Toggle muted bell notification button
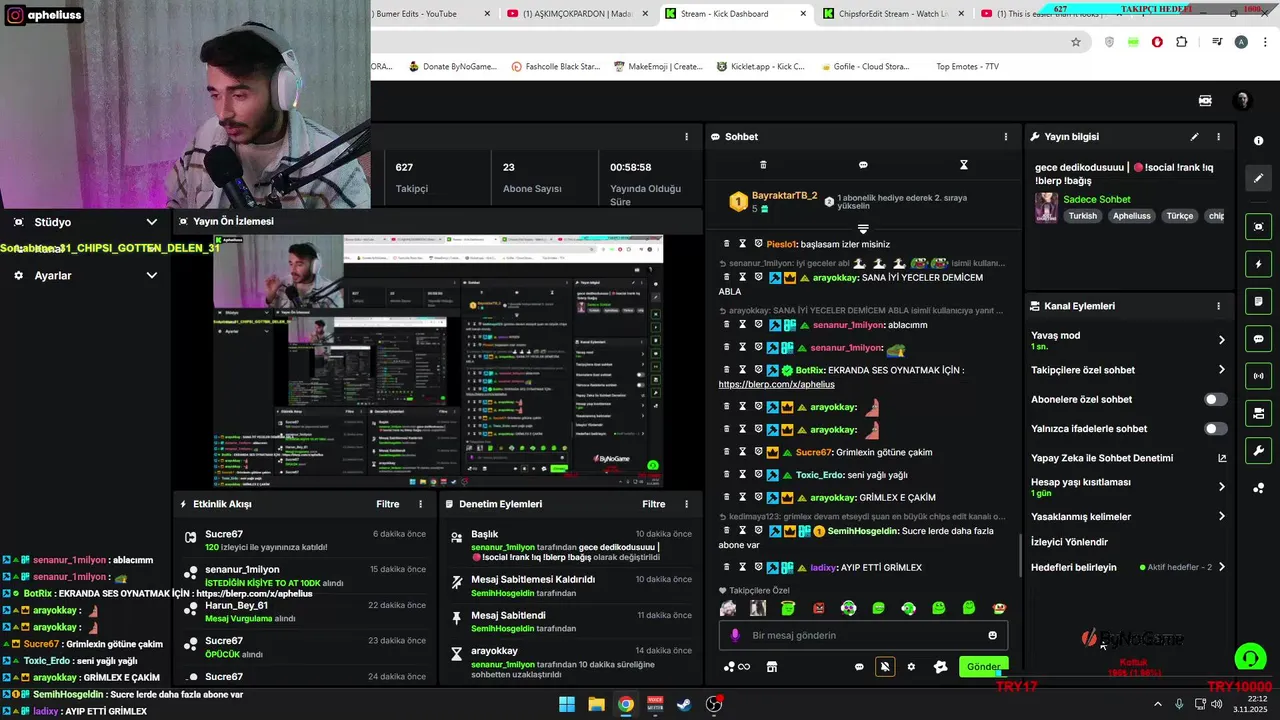The height and width of the screenshot is (720, 1280). tap(884, 667)
